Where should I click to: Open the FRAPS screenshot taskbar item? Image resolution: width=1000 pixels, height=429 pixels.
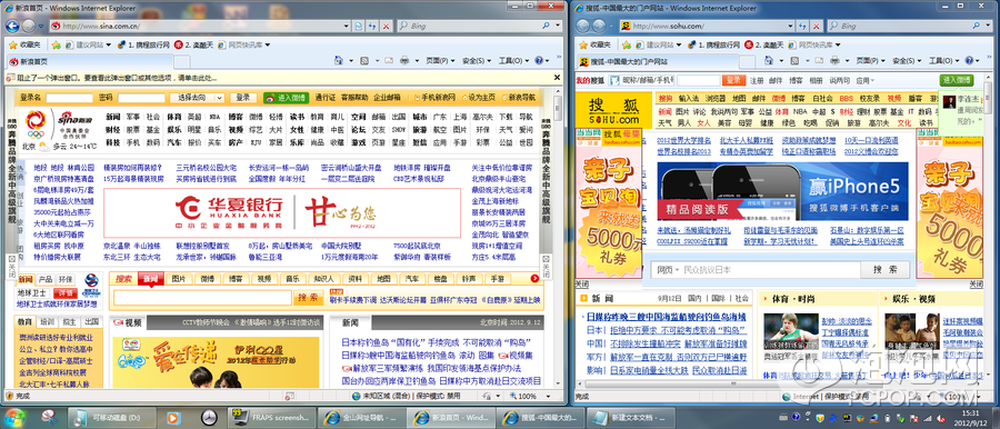coord(272,418)
